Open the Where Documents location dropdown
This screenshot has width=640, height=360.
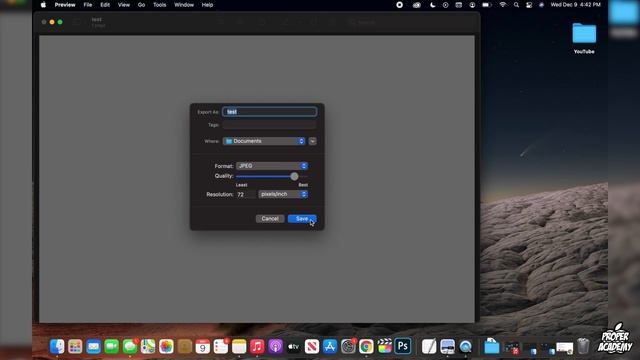pyautogui.click(x=264, y=141)
